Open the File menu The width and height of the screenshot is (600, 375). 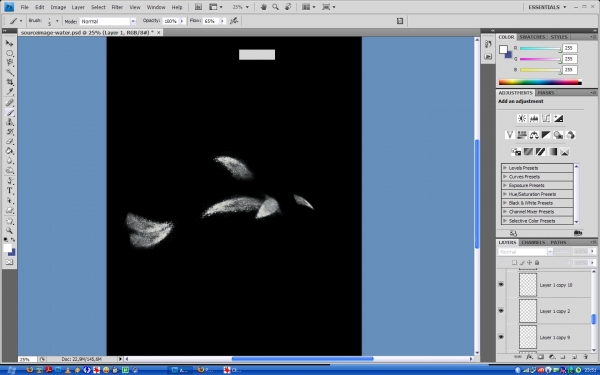pos(24,7)
